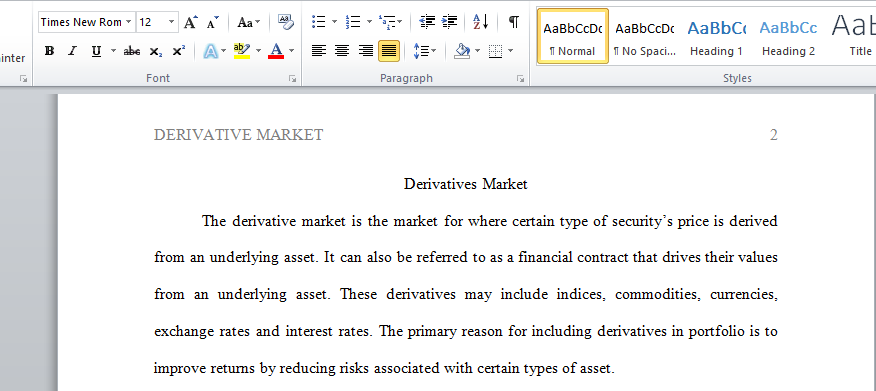Select the No Spacing style
The height and width of the screenshot is (391, 876).
click(x=645, y=37)
